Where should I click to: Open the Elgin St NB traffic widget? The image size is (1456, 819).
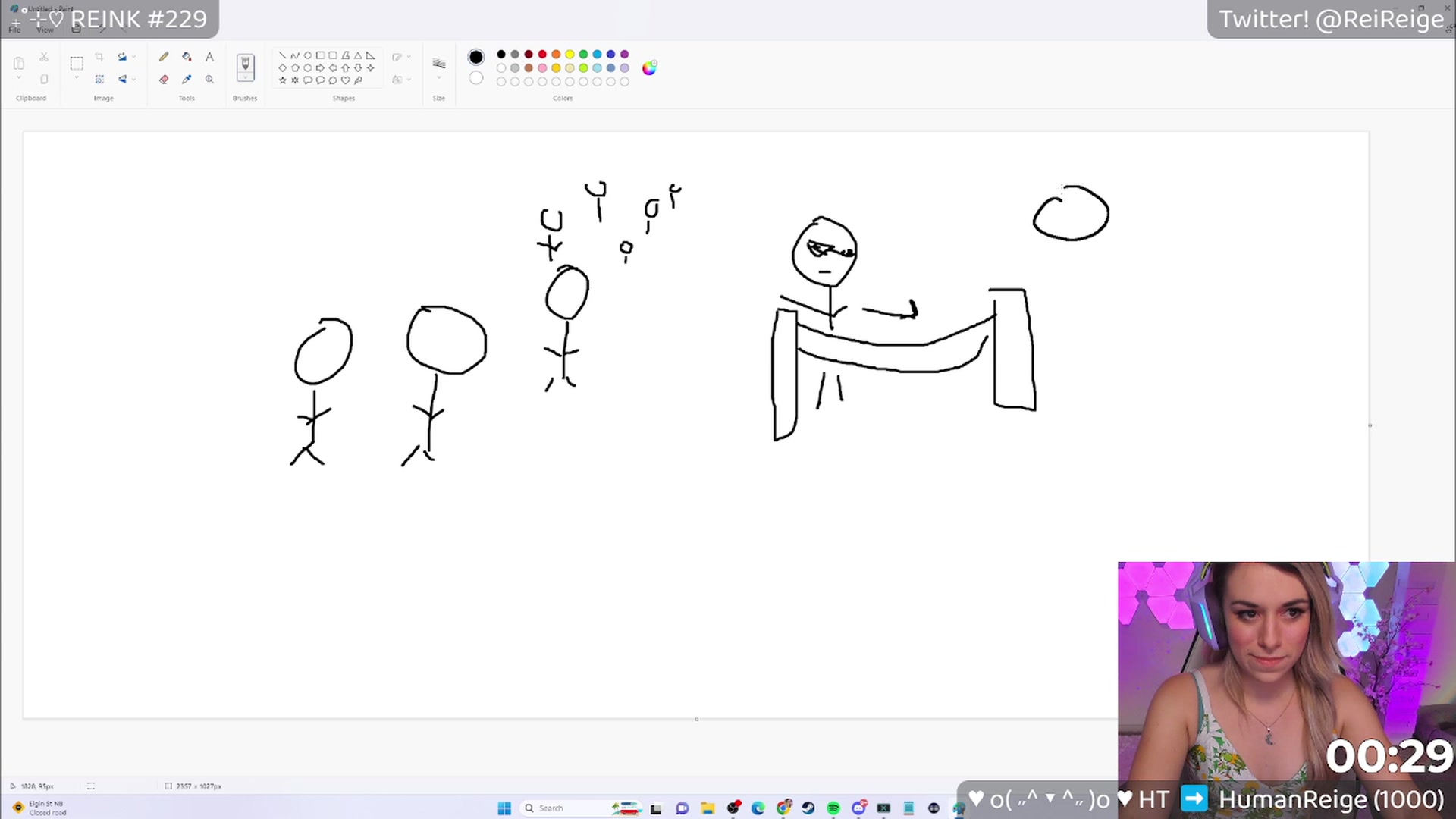pos(39,808)
